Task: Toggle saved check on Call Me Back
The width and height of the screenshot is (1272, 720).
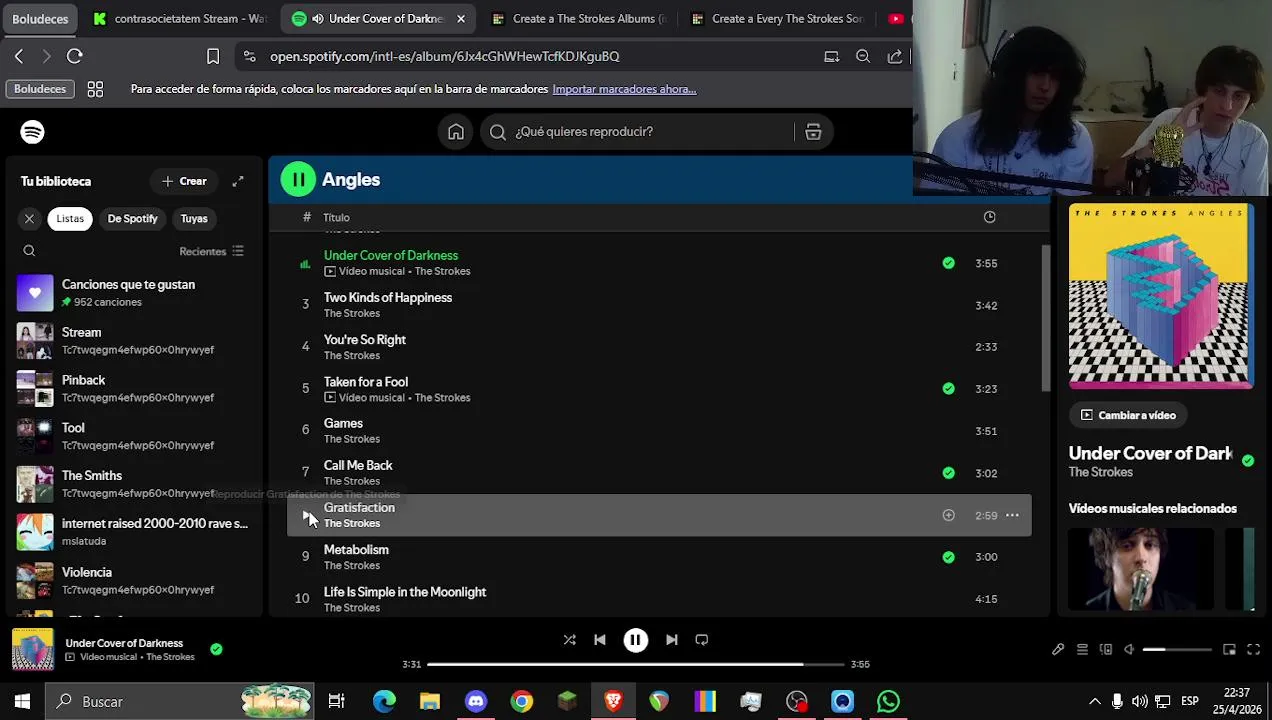Action: click(948, 473)
